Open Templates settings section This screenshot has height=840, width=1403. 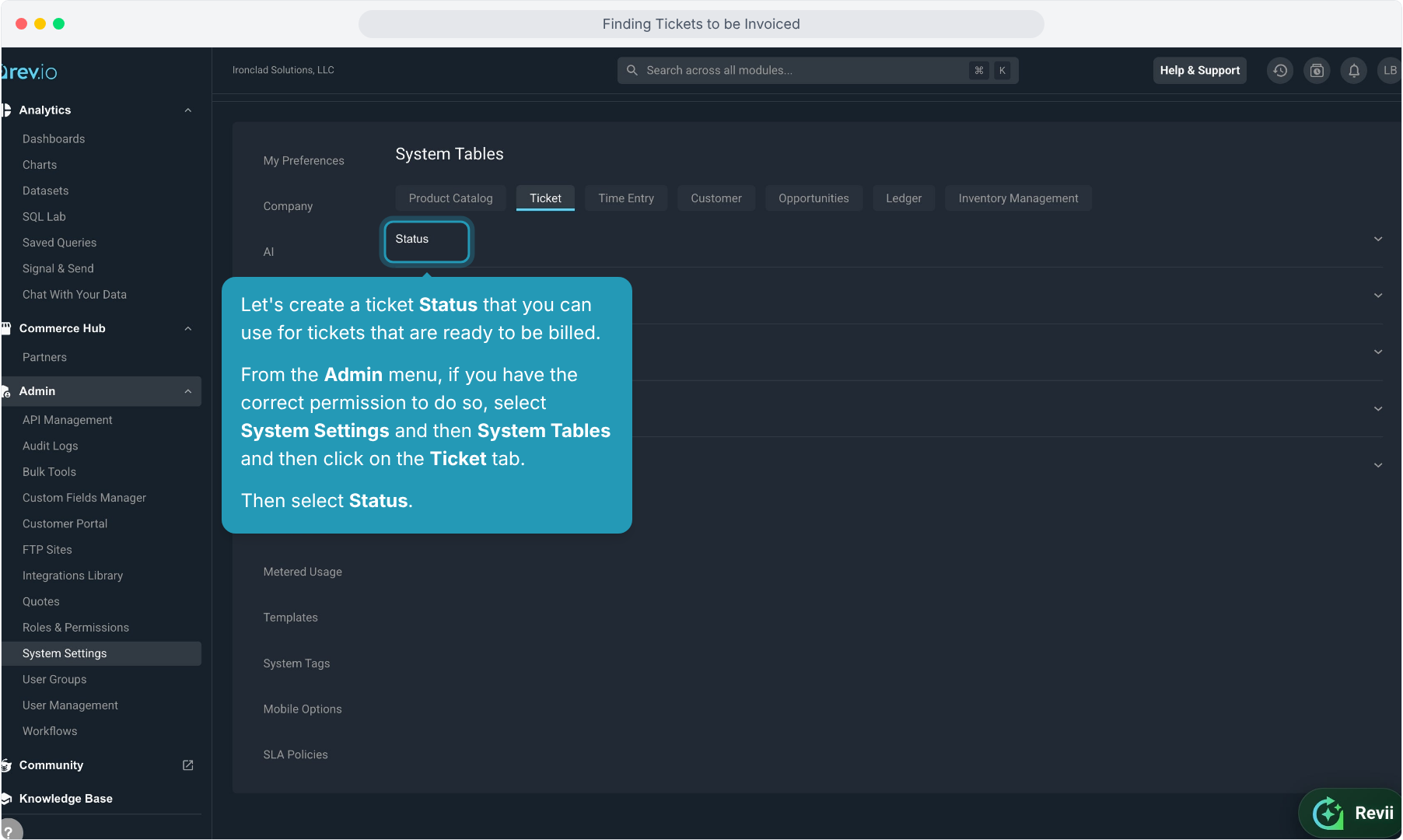coord(290,618)
